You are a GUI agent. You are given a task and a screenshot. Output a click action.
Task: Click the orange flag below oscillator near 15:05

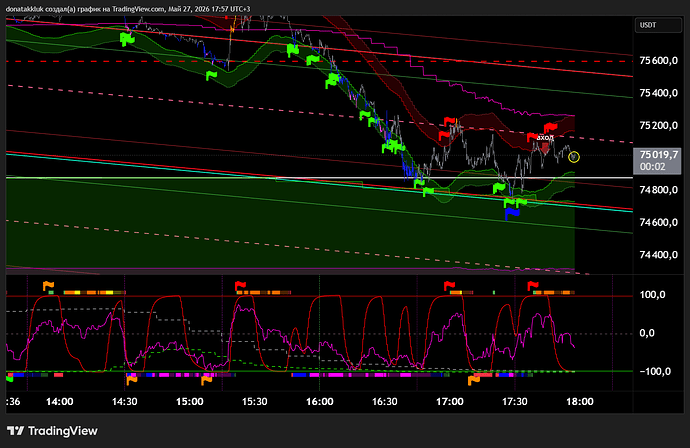coord(206,380)
